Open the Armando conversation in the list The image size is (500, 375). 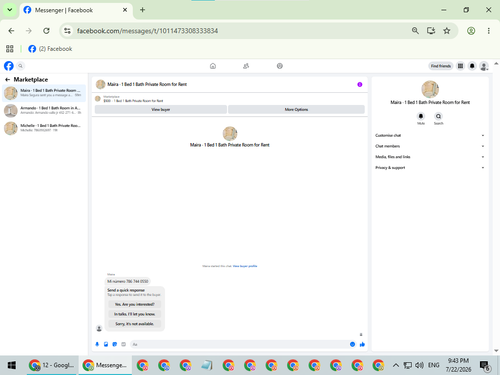click(44, 110)
